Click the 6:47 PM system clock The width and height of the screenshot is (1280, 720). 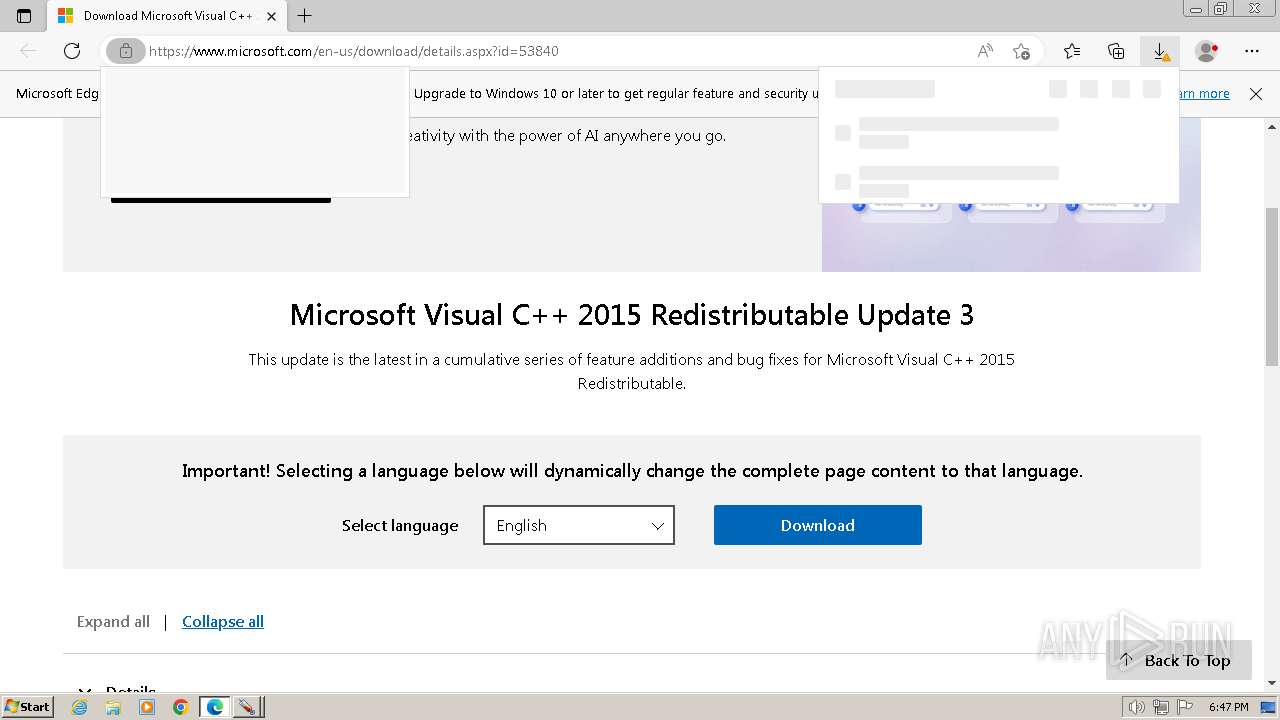1229,707
